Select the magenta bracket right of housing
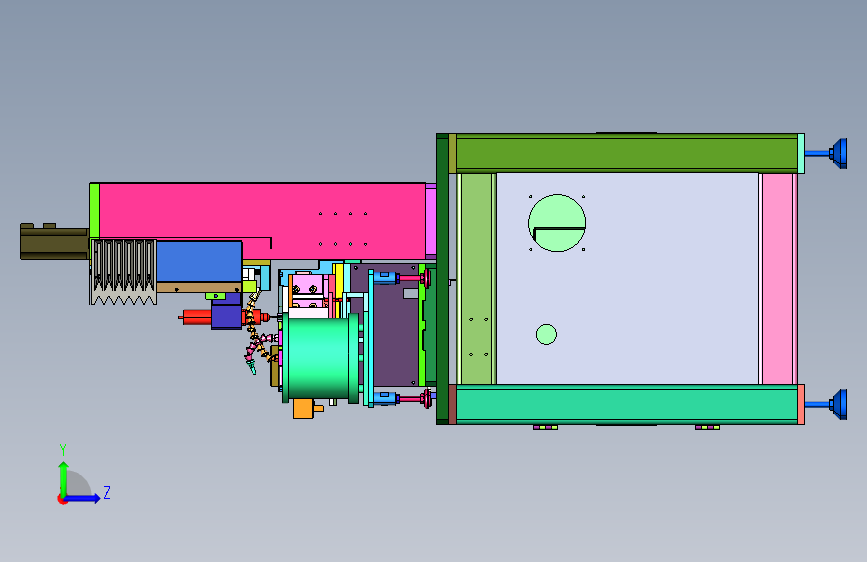Image resolution: width=867 pixels, height=562 pixels. click(431, 221)
